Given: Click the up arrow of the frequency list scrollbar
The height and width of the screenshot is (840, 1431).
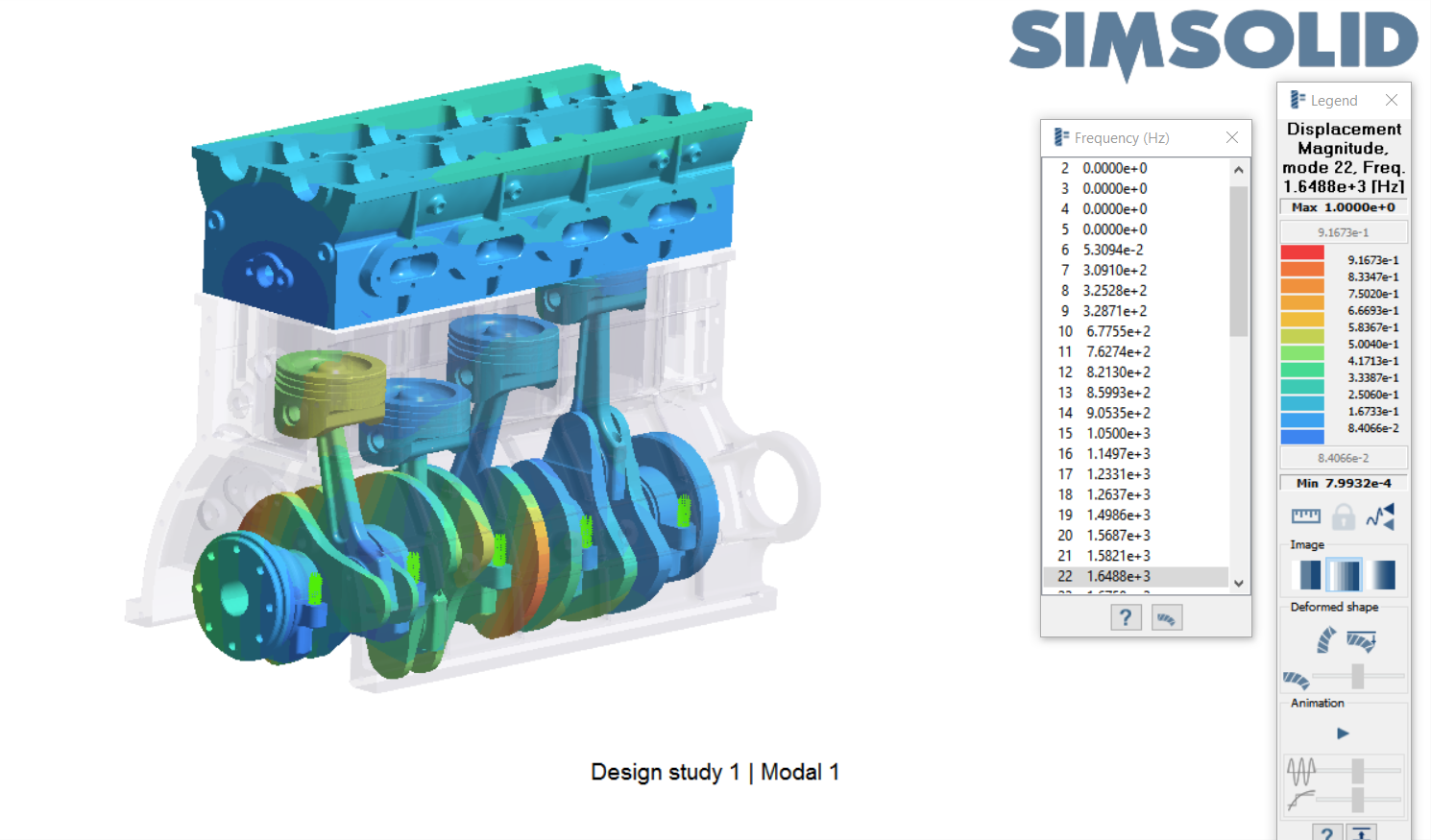Looking at the screenshot, I should click(x=1239, y=170).
